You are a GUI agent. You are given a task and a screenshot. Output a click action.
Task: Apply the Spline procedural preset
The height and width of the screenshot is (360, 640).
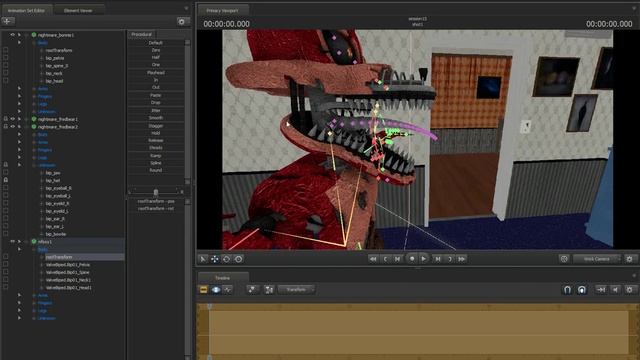pos(156,163)
